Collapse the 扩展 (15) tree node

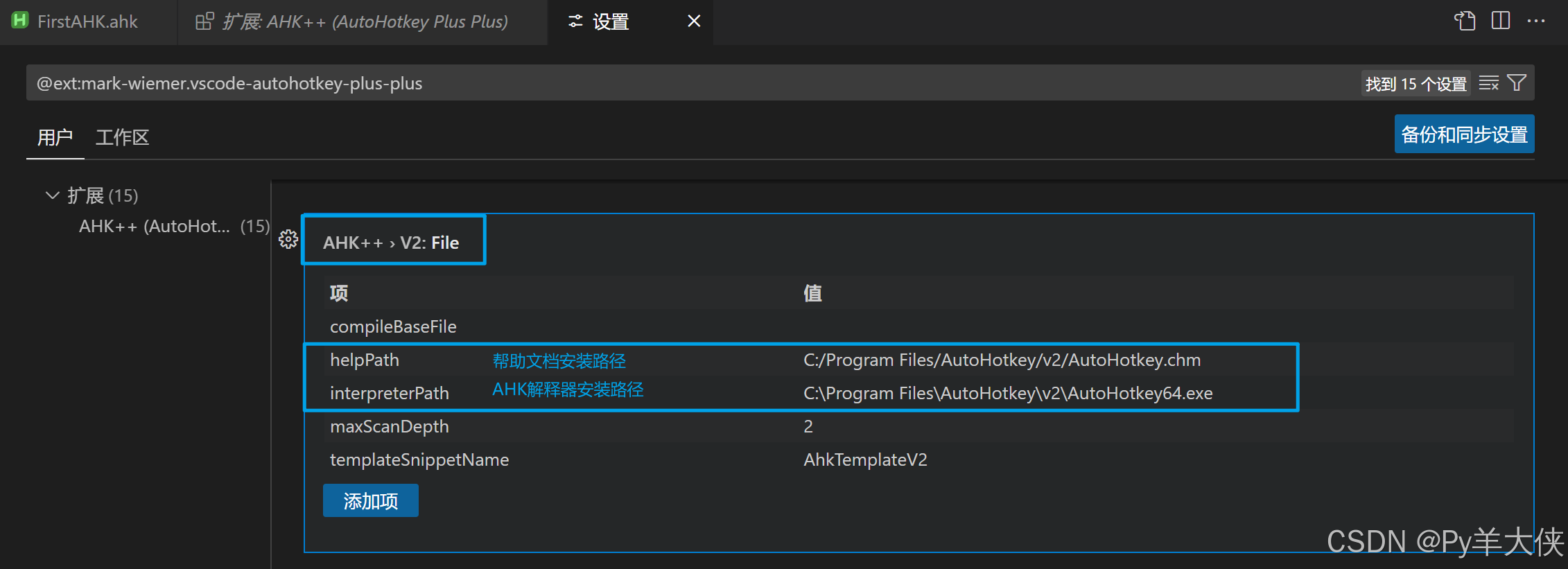coord(52,195)
